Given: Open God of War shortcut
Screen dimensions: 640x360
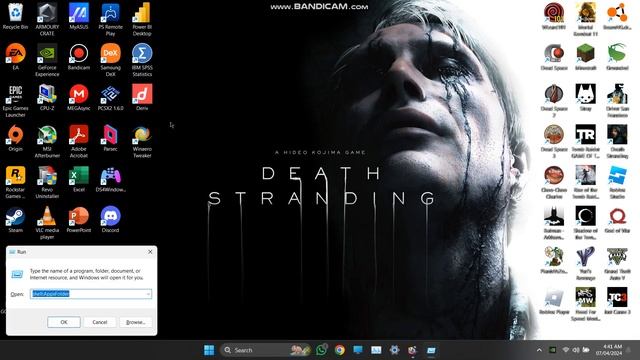Looking at the screenshot, I should point(617,220).
